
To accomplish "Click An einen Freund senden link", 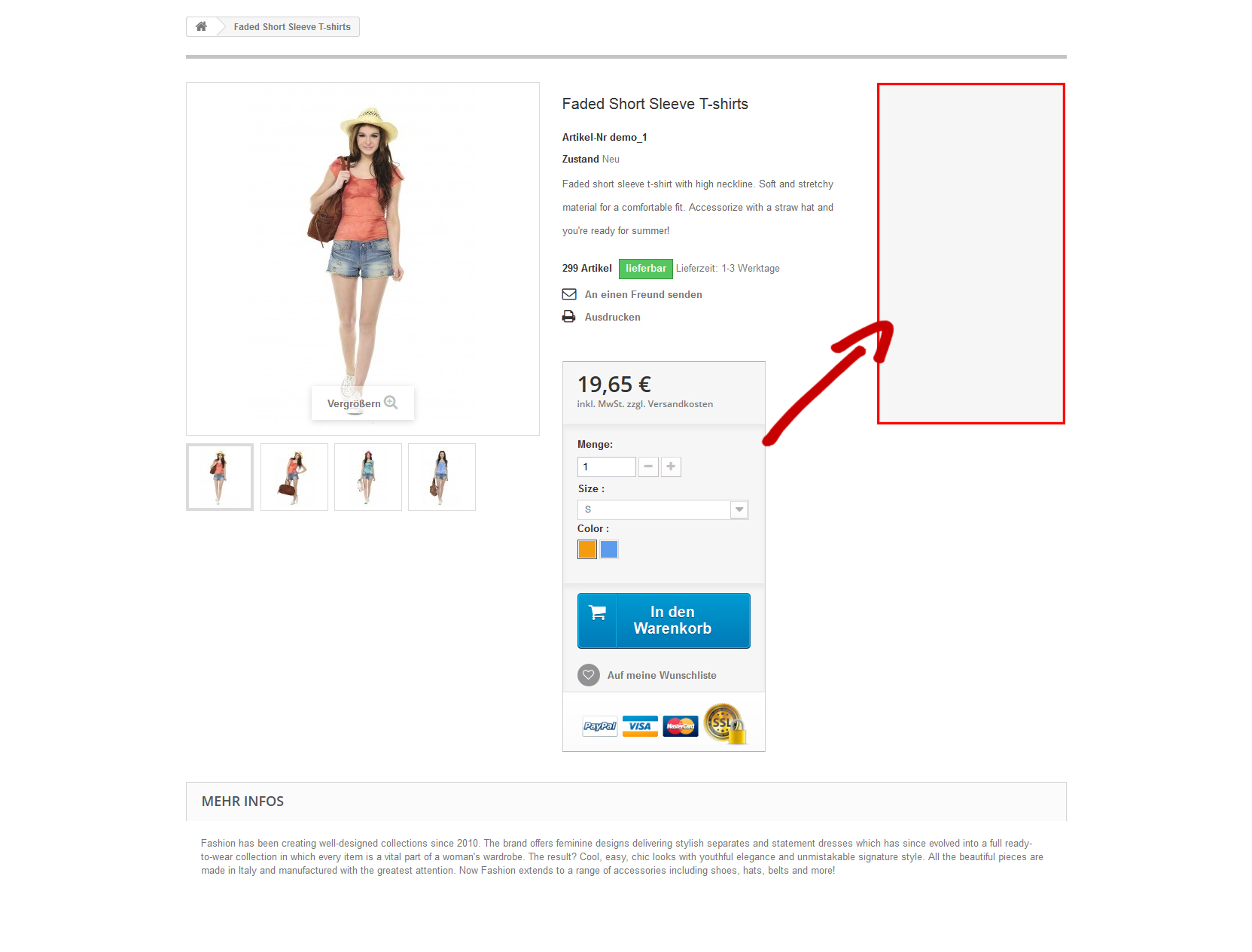I will (x=644, y=294).
